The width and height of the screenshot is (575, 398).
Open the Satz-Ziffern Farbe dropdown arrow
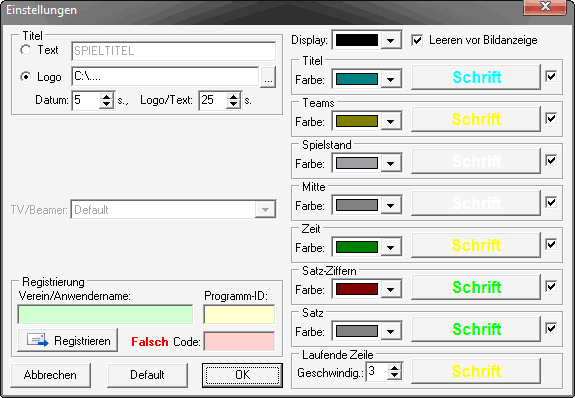point(391,289)
